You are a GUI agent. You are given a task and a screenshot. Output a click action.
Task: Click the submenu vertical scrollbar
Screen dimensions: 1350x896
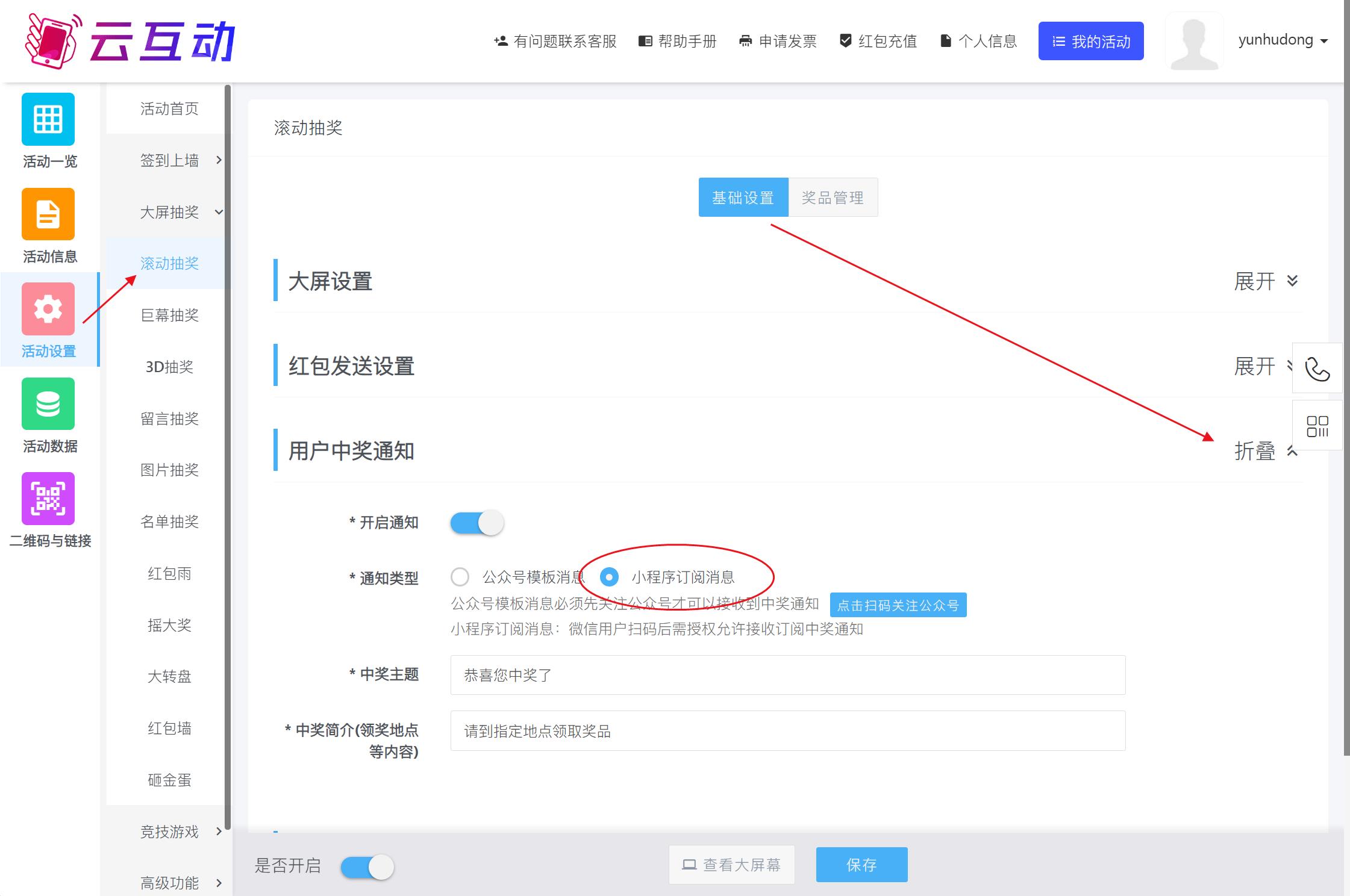point(228,458)
